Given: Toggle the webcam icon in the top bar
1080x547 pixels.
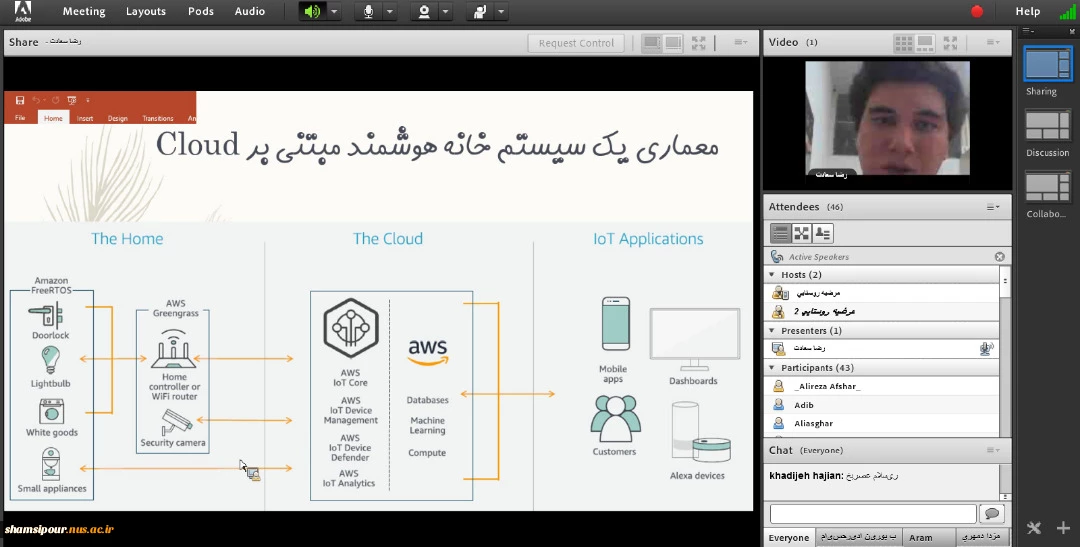Looking at the screenshot, I should pos(424,12).
